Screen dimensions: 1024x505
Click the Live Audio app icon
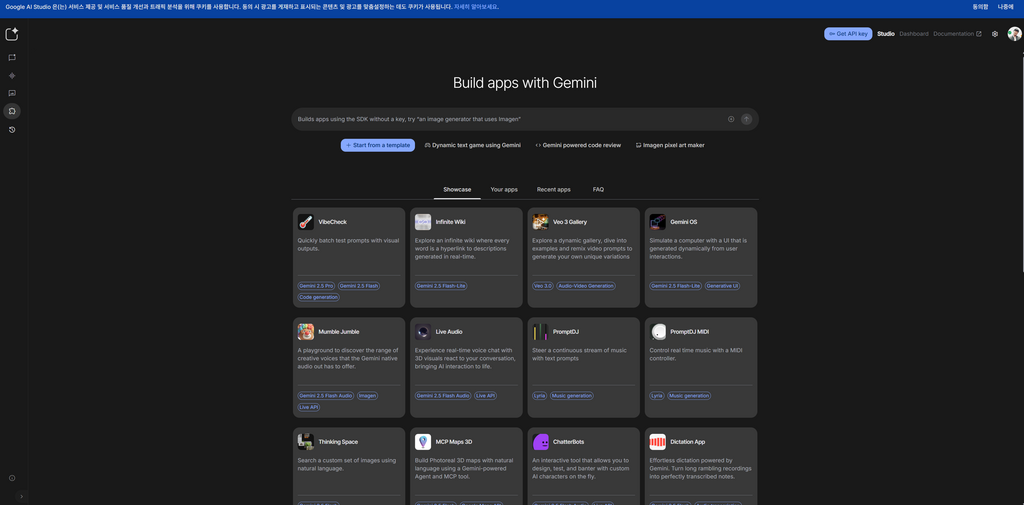423,332
